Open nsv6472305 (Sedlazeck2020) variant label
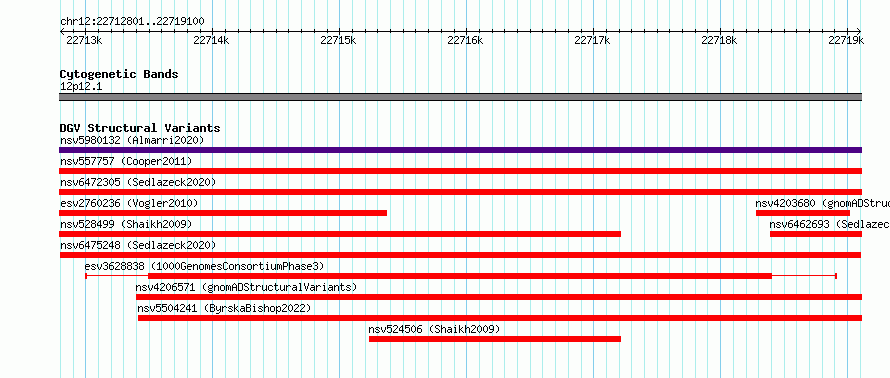This screenshot has width=890, height=378. pos(138,182)
